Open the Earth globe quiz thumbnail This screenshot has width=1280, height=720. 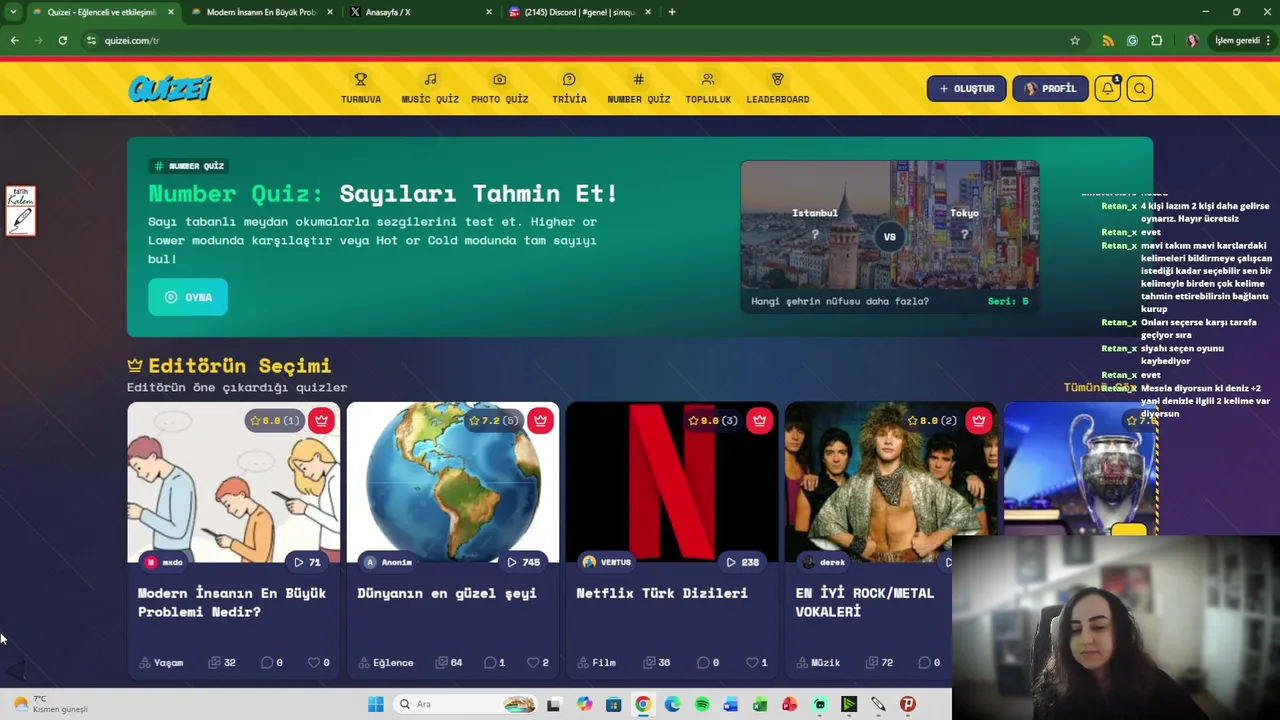[452, 482]
